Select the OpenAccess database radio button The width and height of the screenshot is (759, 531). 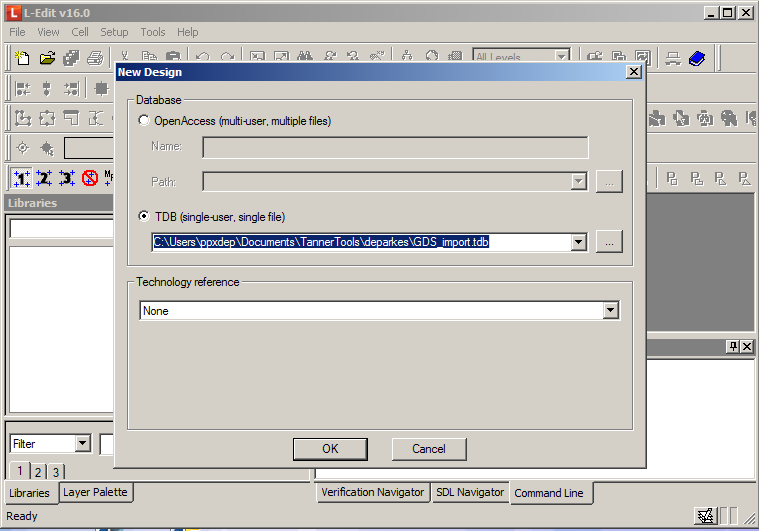(145, 121)
